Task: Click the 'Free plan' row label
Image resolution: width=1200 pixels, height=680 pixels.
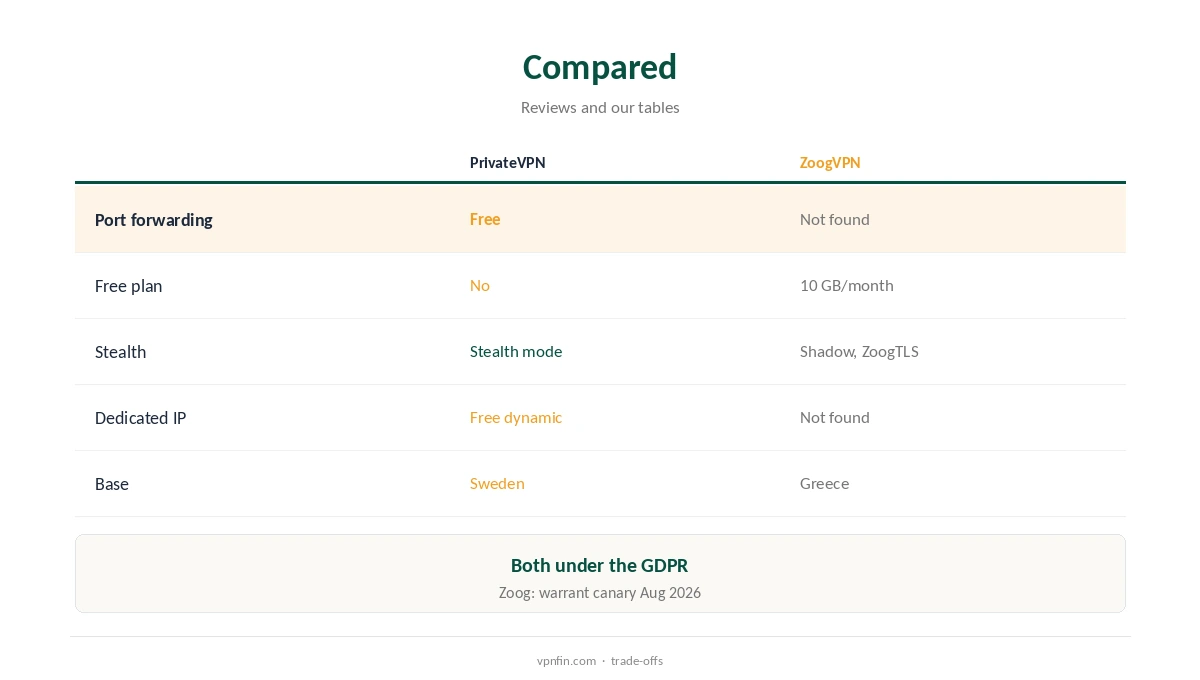Action: click(128, 286)
